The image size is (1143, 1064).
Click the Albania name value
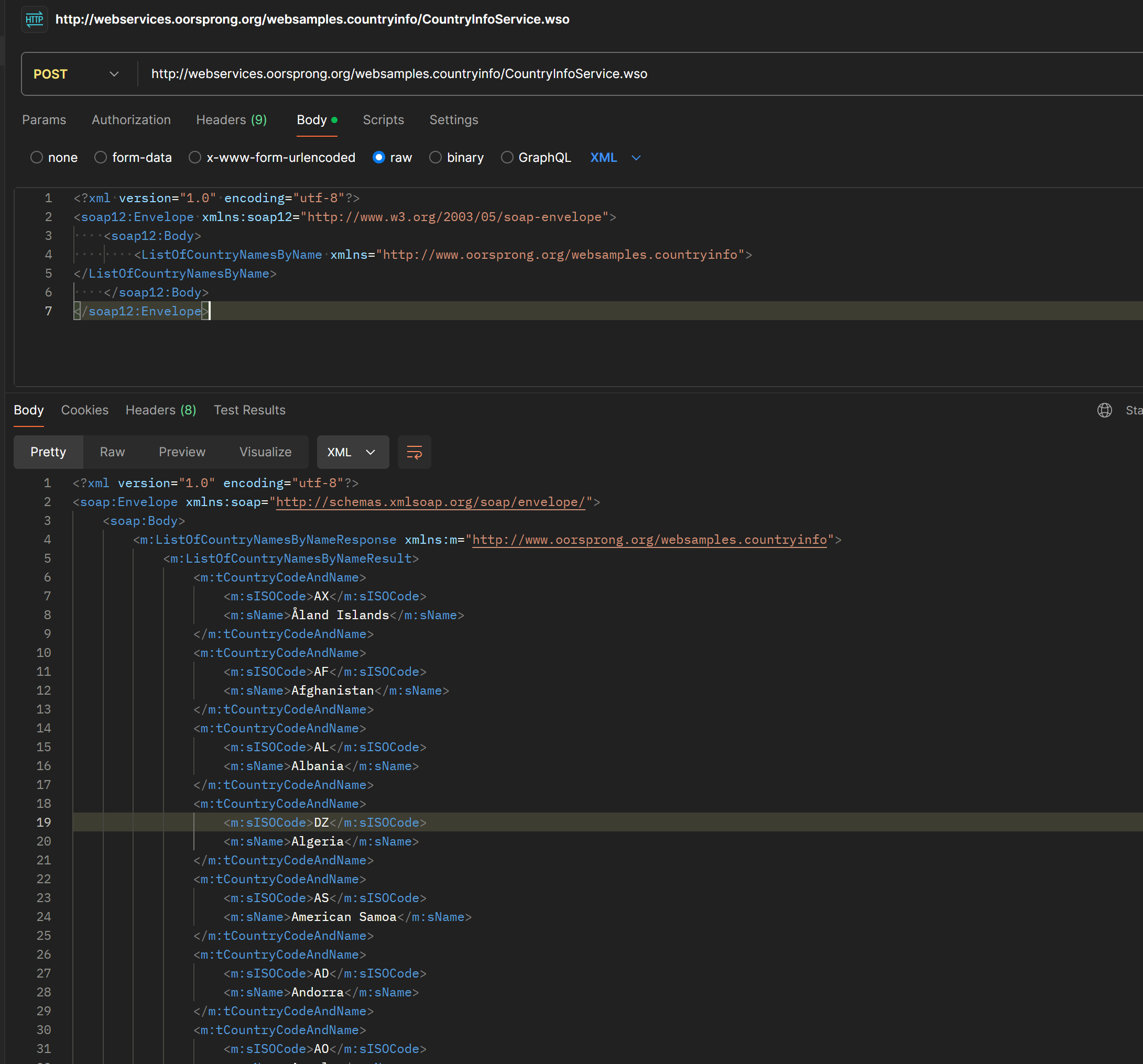click(318, 766)
